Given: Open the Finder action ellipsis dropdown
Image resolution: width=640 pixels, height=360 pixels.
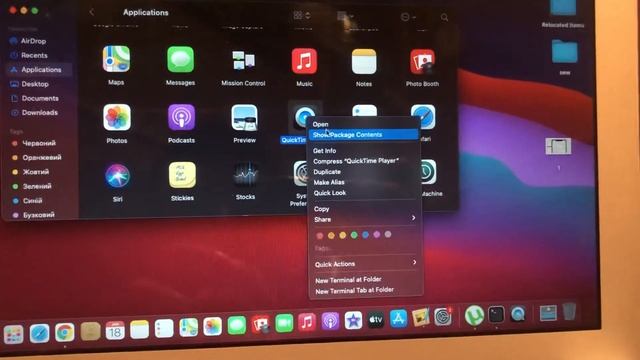Looking at the screenshot, I should tap(408, 17).
